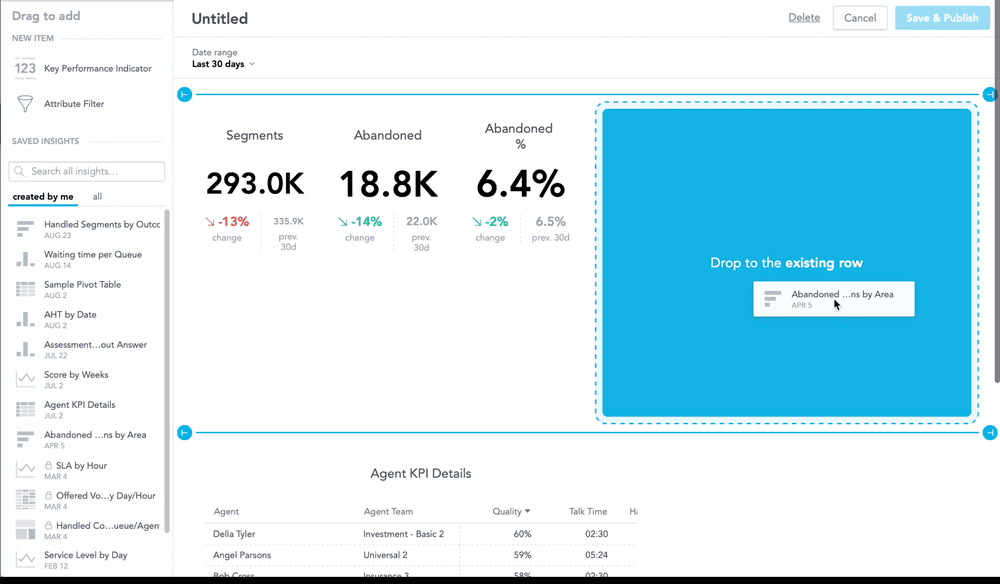The image size is (1000, 584).
Task: Switch to the created by me tab
Action: [42, 197]
